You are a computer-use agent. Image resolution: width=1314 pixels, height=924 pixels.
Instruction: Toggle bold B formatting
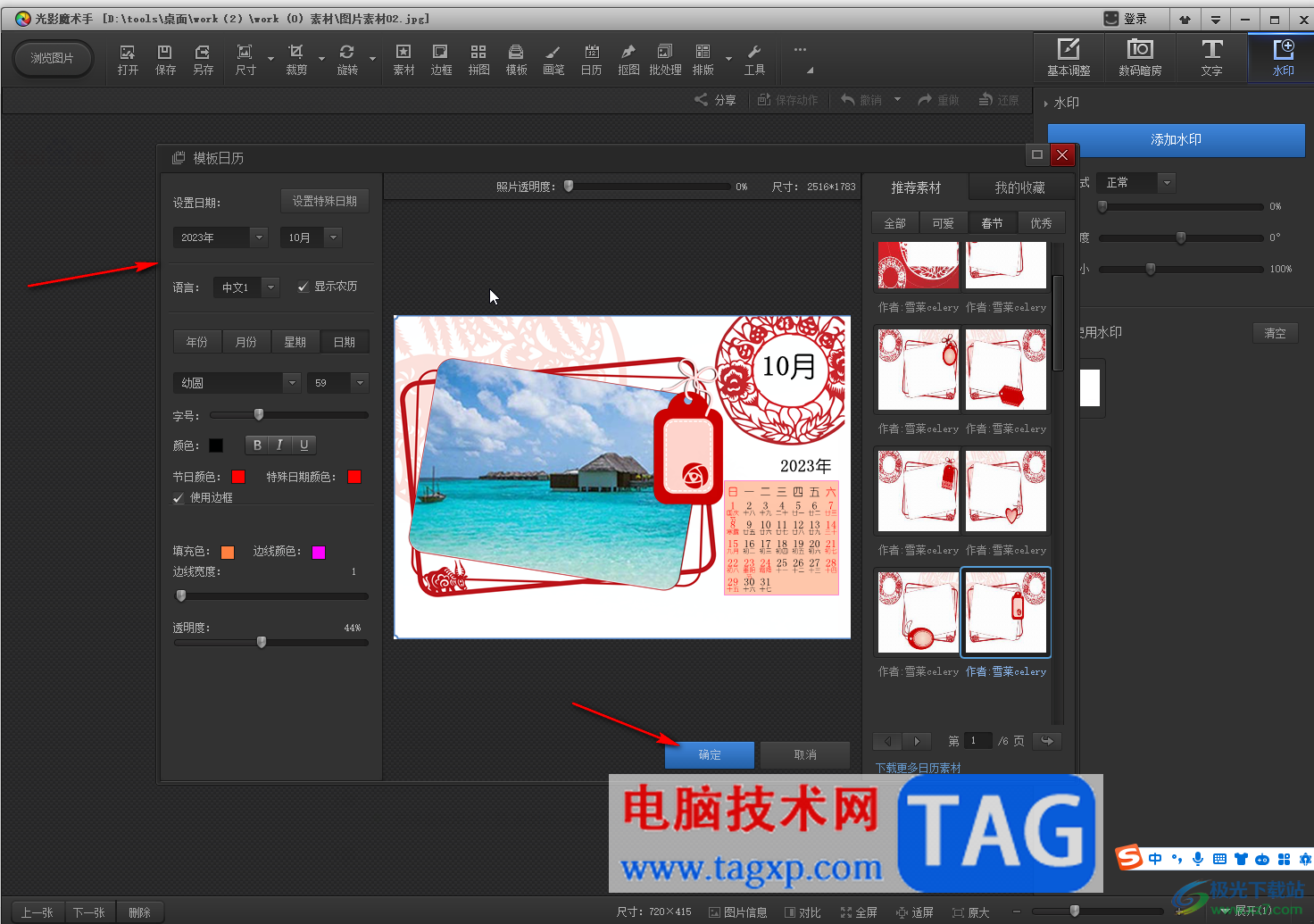pyautogui.click(x=257, y=445)
